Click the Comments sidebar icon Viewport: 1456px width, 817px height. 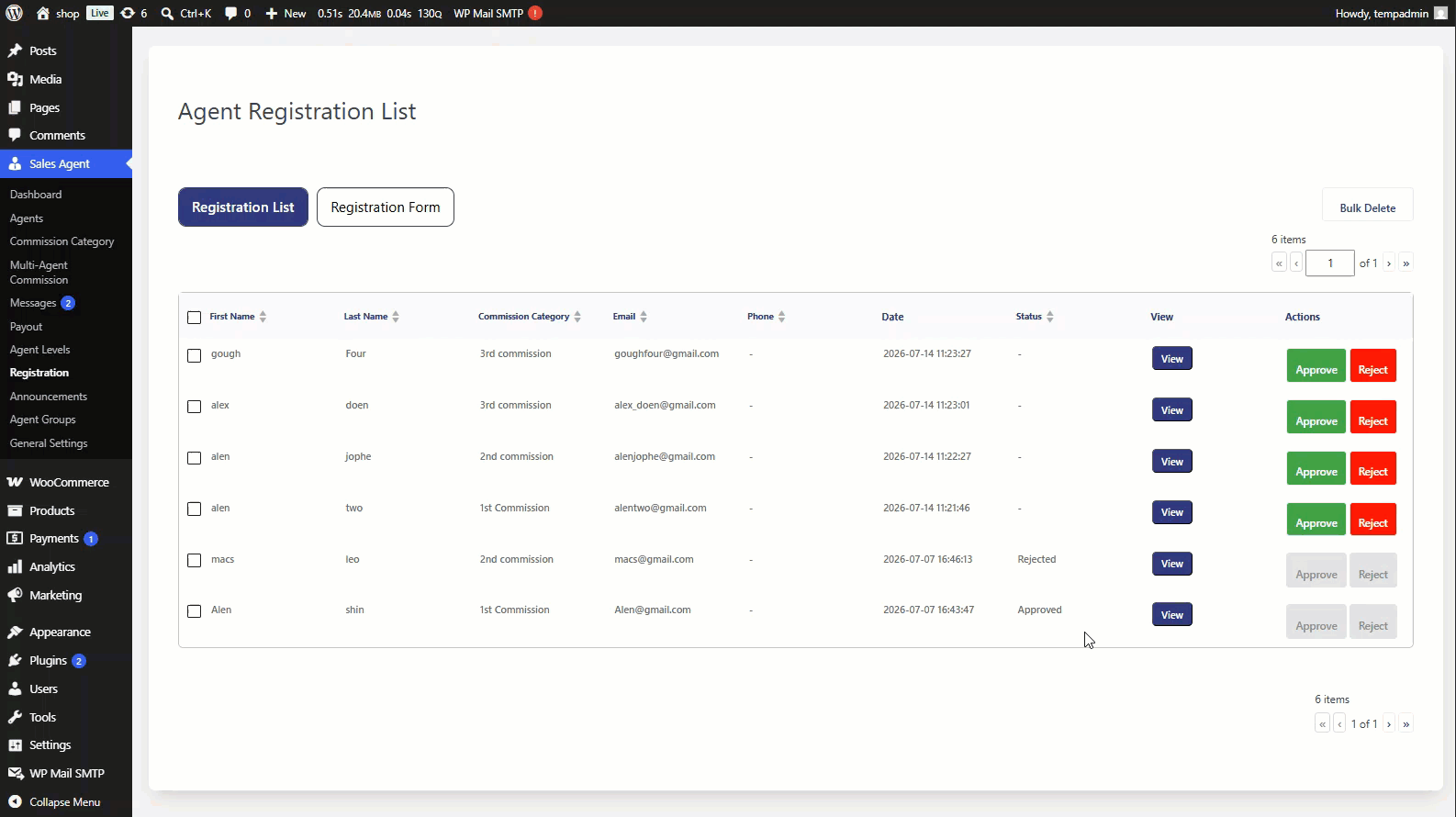[15, 135]
